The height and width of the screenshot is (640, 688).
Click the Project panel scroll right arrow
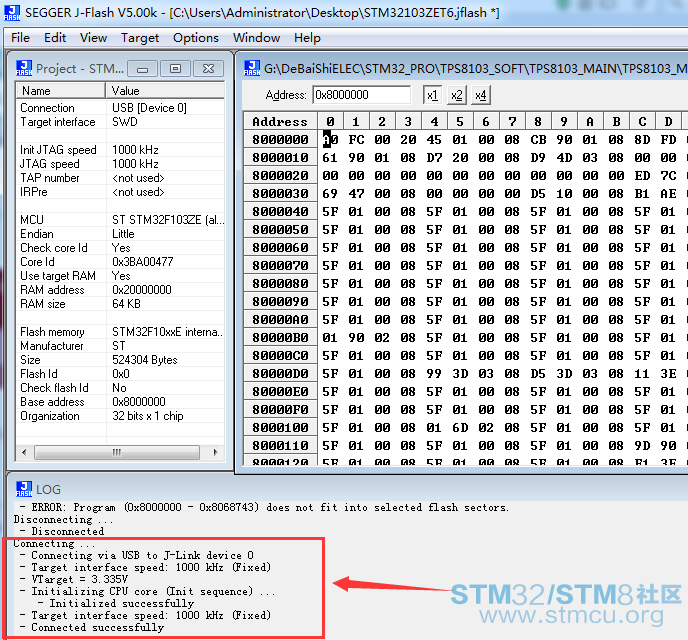215,452
